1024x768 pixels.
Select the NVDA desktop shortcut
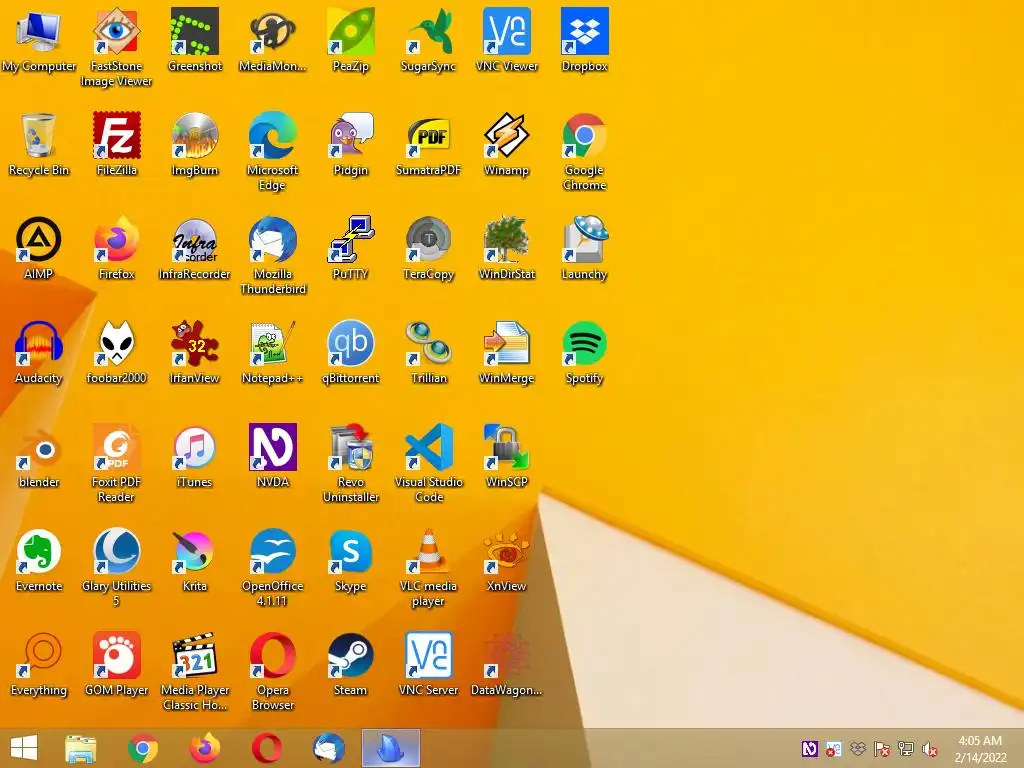pos(272,447)
